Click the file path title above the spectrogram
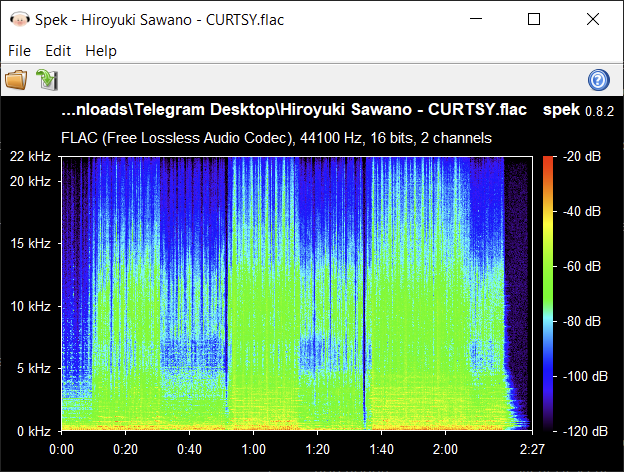 (x=294, y=109)
